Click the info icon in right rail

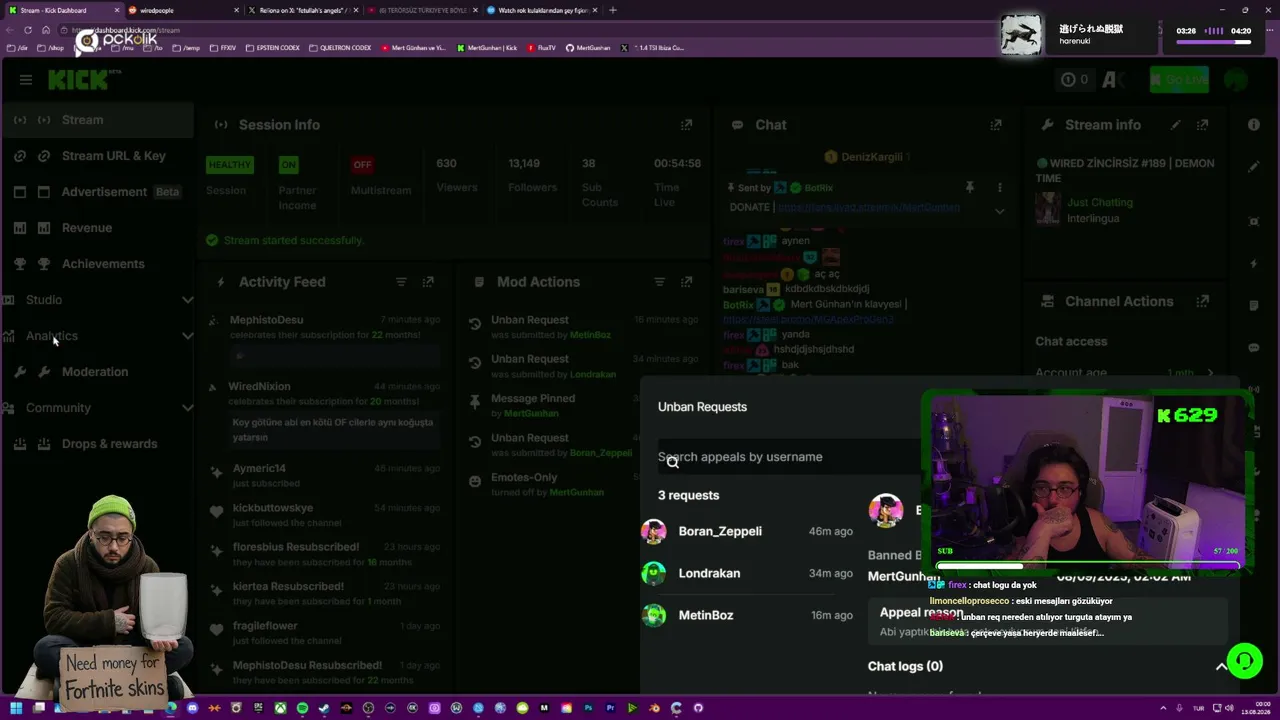click(x=1254, y=125)
